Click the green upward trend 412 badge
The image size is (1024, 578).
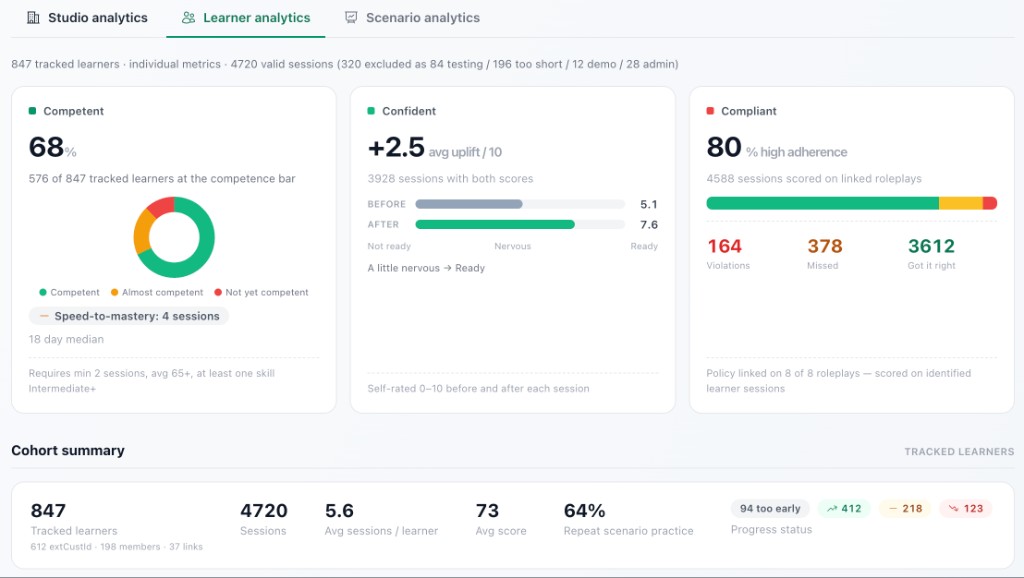coord(844,508)
